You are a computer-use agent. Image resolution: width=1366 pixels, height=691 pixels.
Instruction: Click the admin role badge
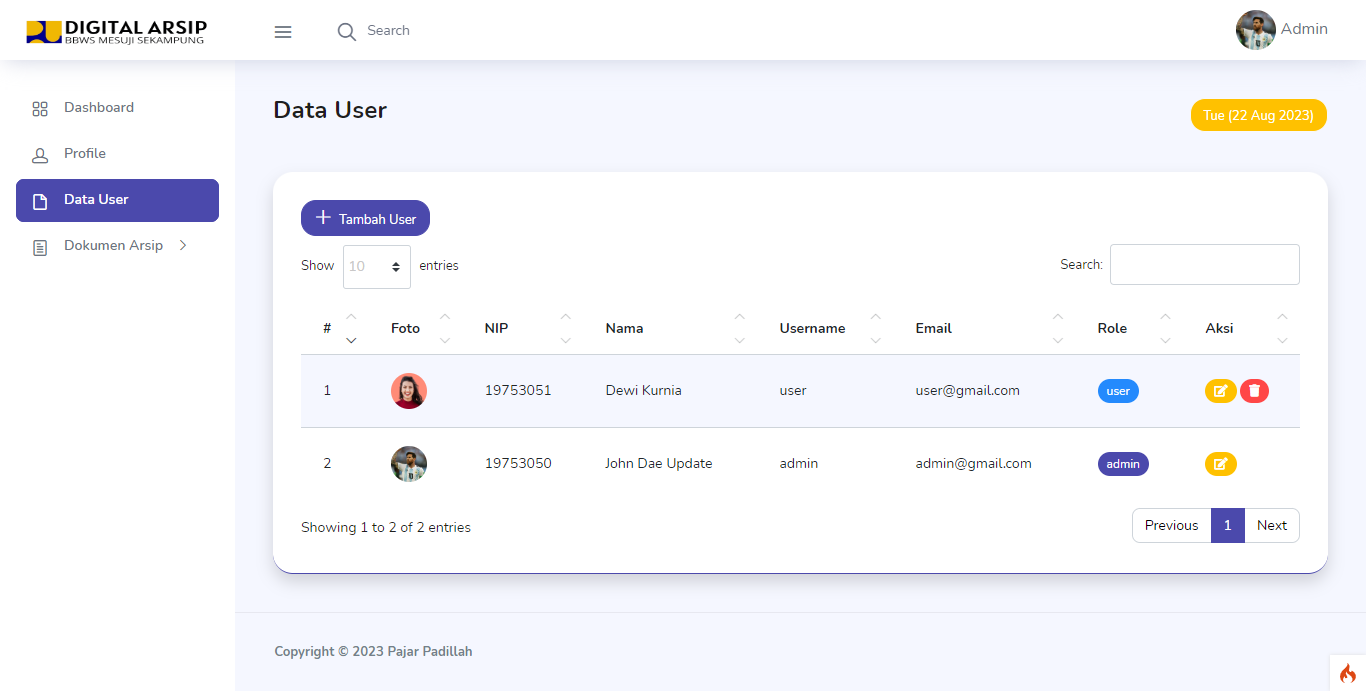[x=1122, y=463]
